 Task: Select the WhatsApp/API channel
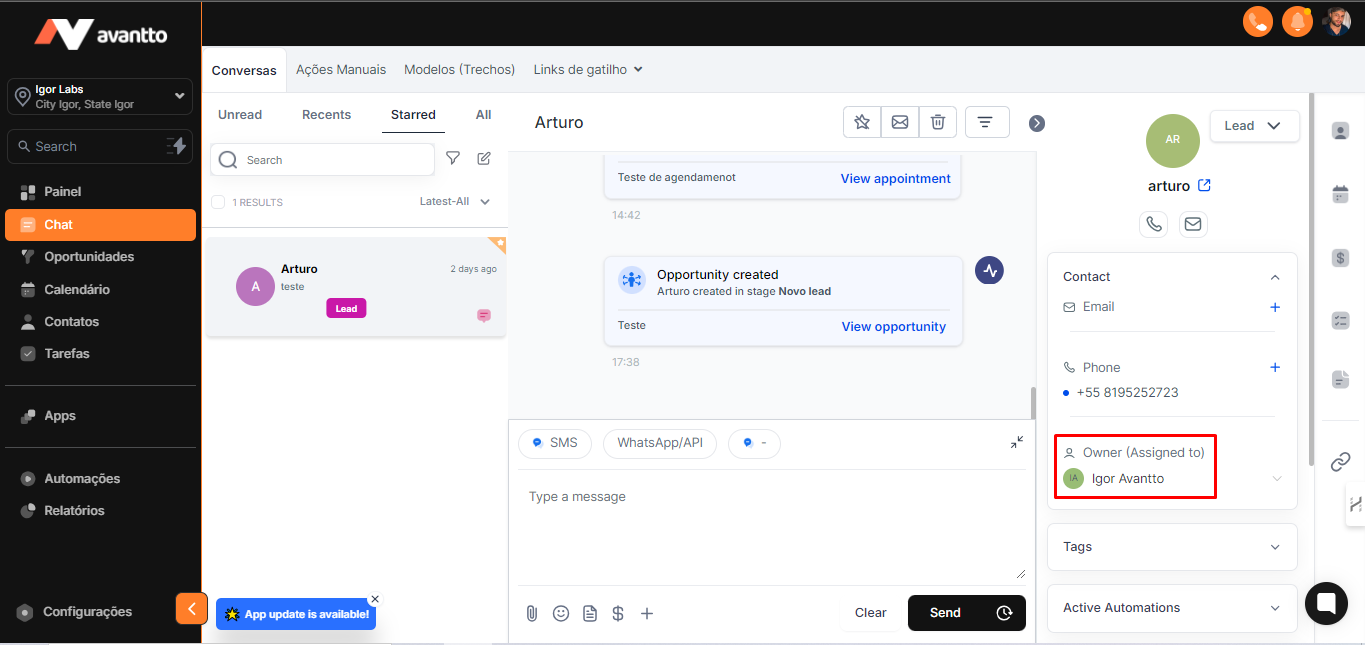pyautogui.click(x=660, y=443)
